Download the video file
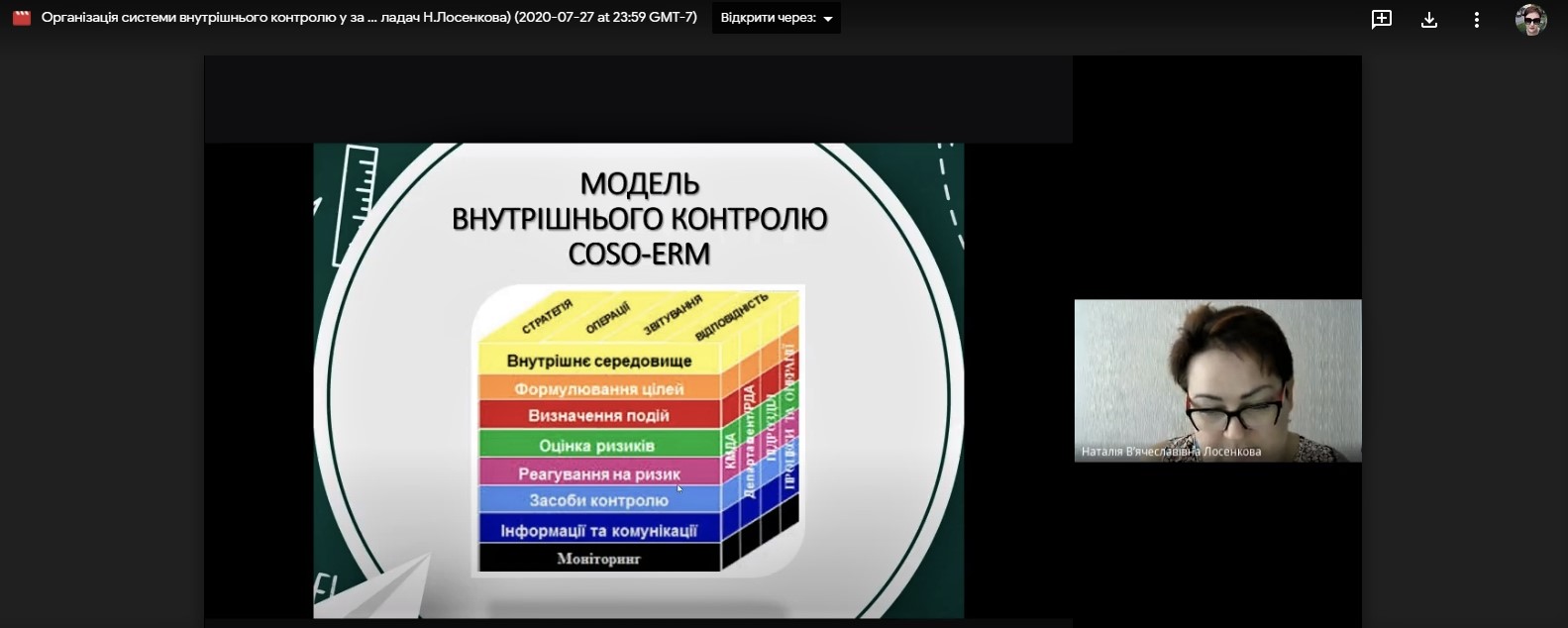The width and height of the screenshot is (1568, 628). (1429, 19)
